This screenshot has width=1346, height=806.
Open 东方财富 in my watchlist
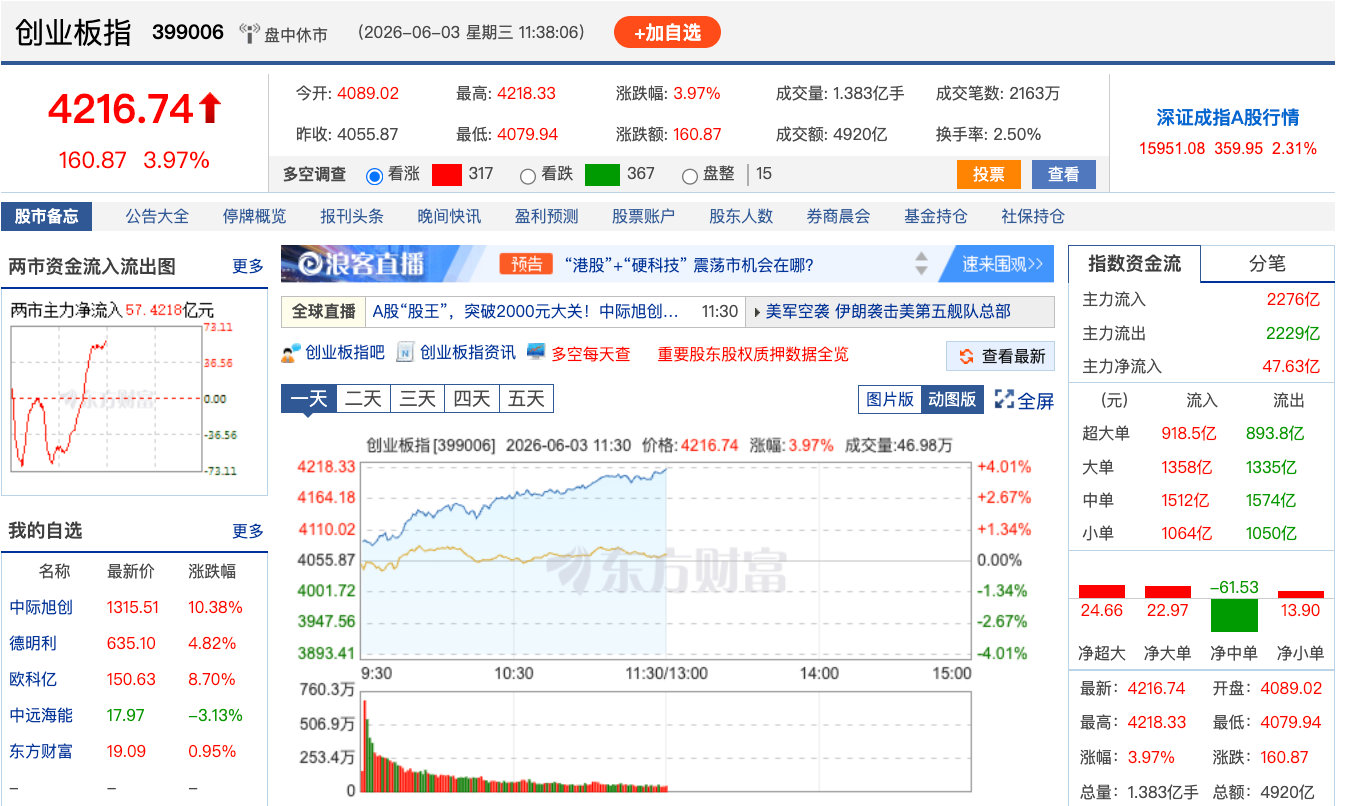41,751
